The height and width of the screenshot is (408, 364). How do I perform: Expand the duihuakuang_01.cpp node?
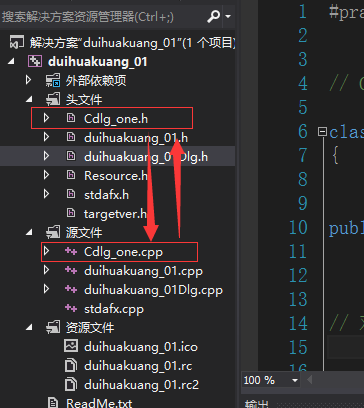(x=46, y=270)
